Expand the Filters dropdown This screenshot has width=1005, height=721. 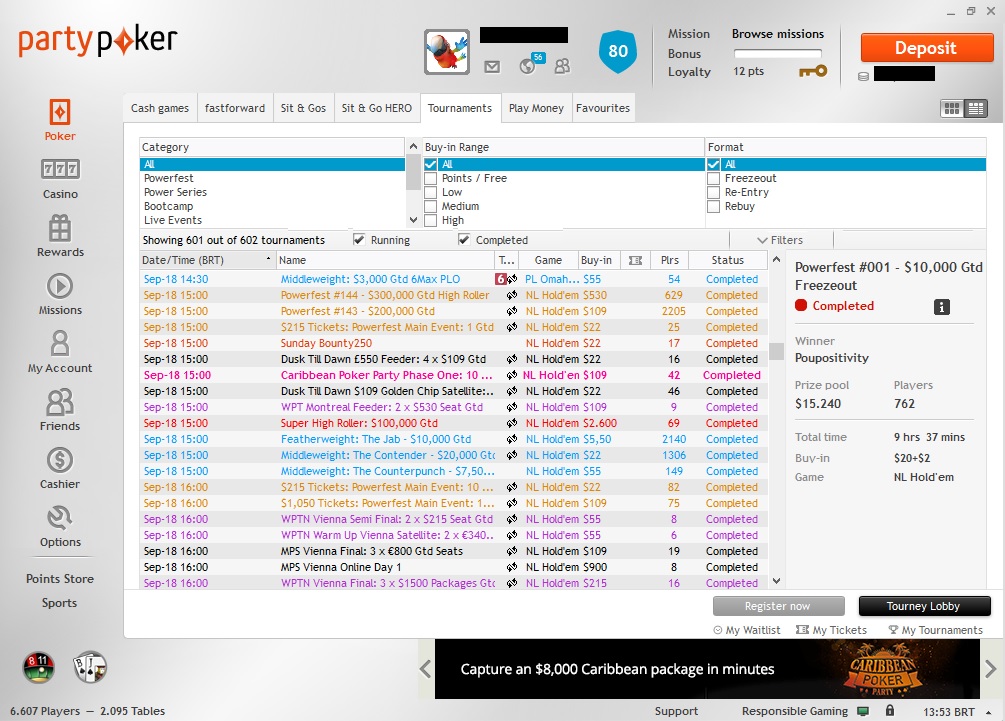coord(780,240)
